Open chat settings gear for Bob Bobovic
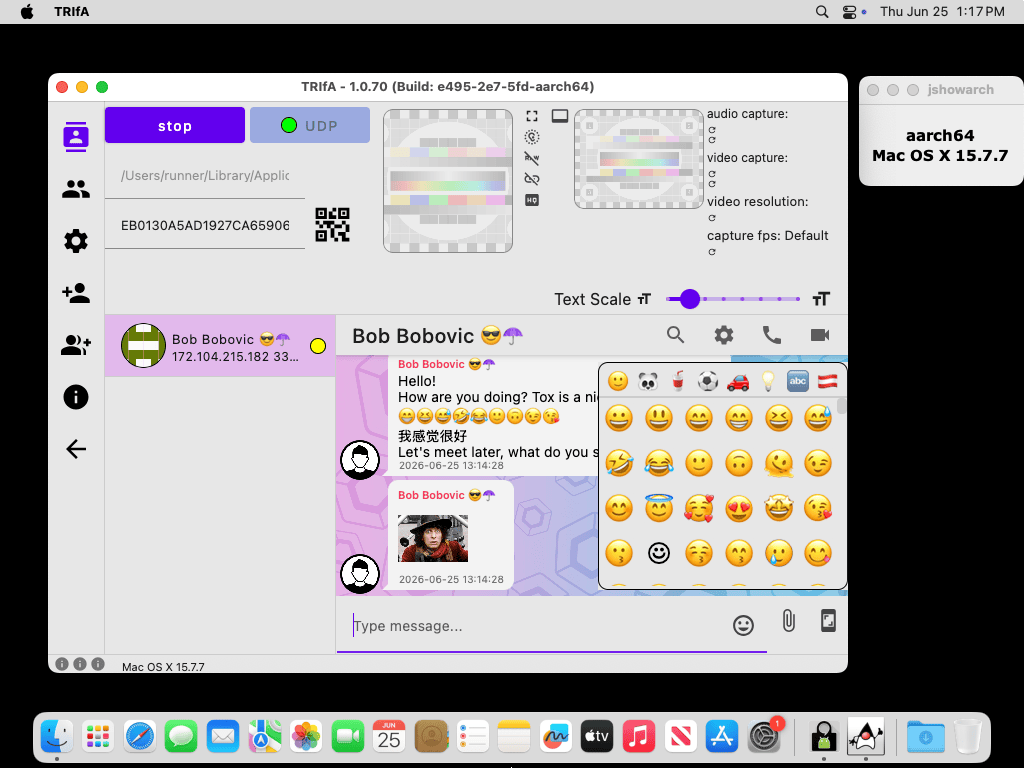Viewport: 1024px width, 768px height. pos(724,335)
